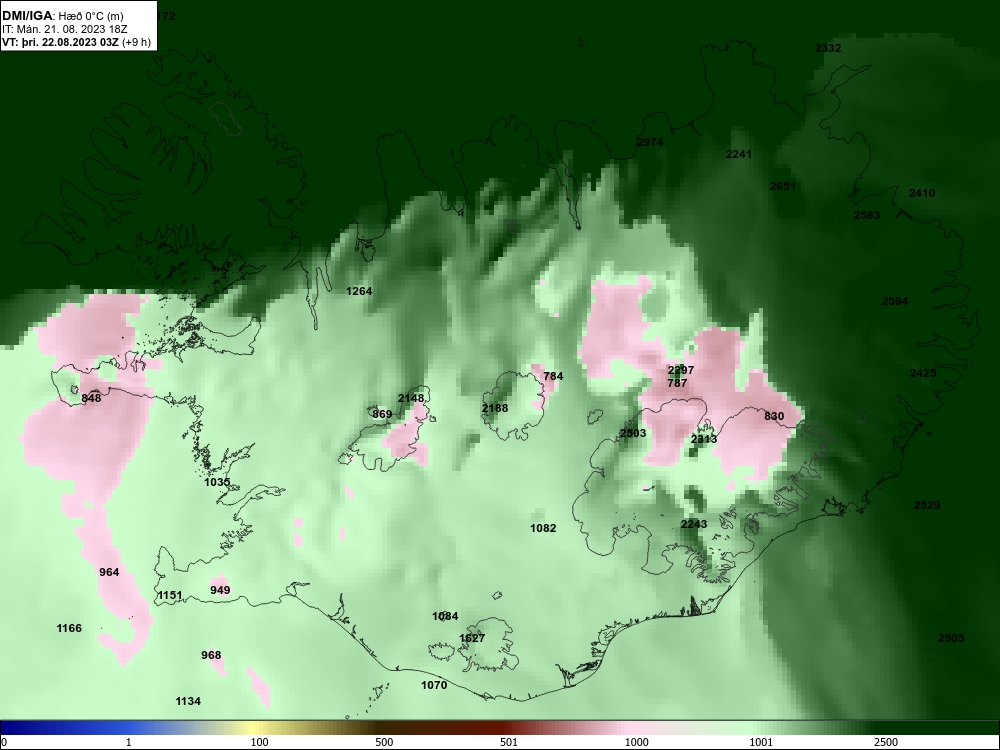Select the map value 1627
Screen dimensions: 1000x750
[x=472, y=638]
